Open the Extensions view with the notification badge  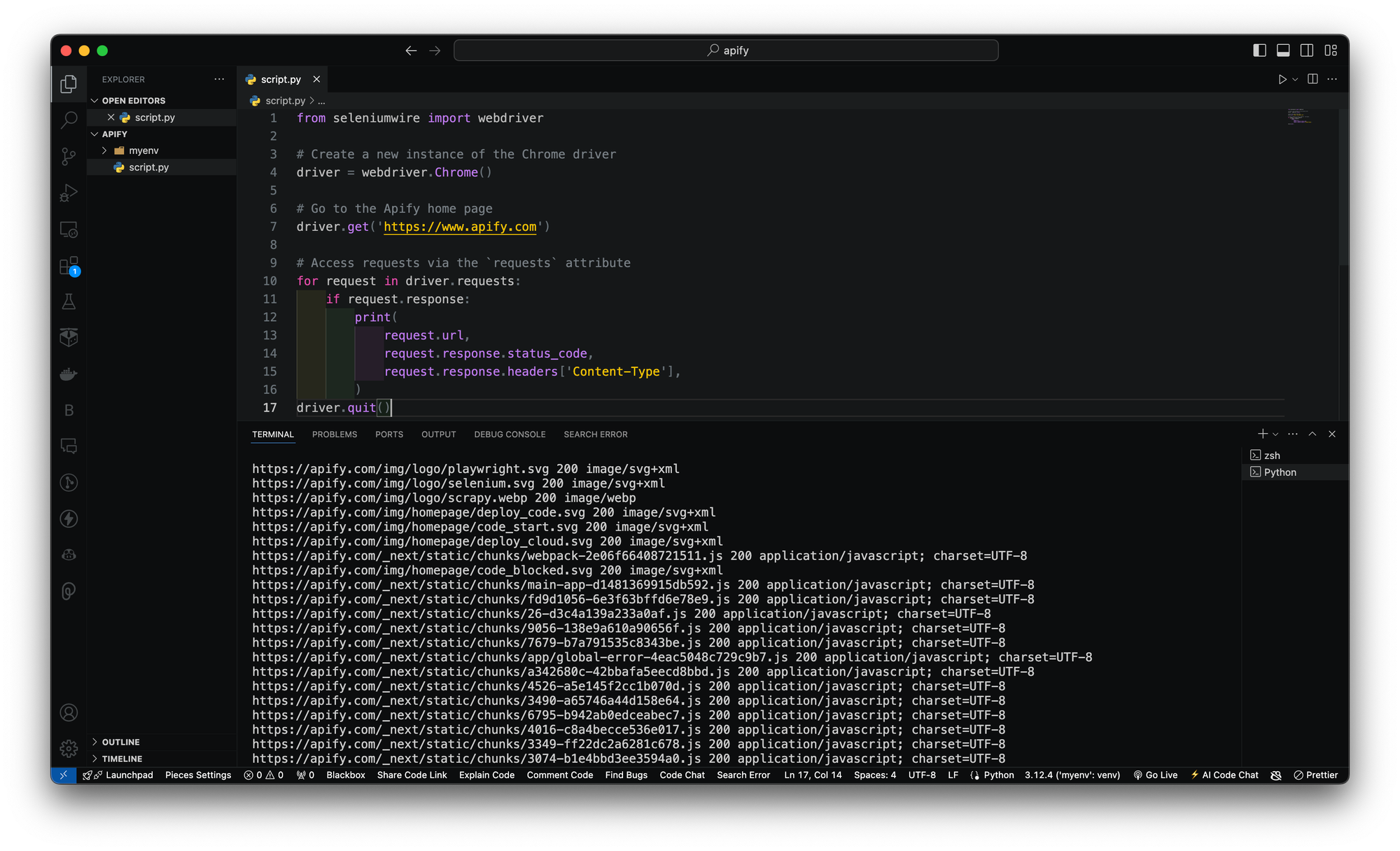point(68,266)
